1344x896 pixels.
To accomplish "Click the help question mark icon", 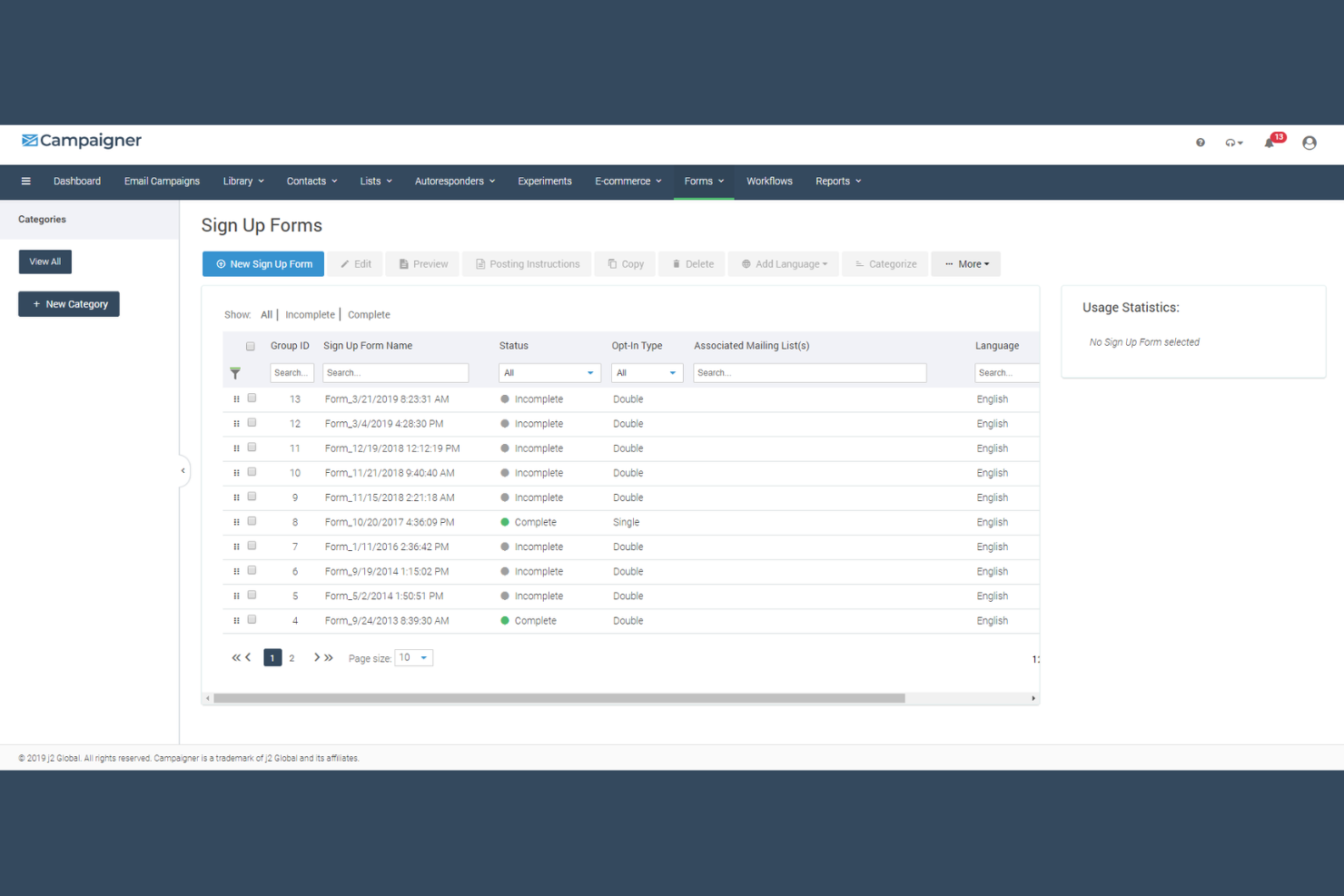I will click(1201, 143).
